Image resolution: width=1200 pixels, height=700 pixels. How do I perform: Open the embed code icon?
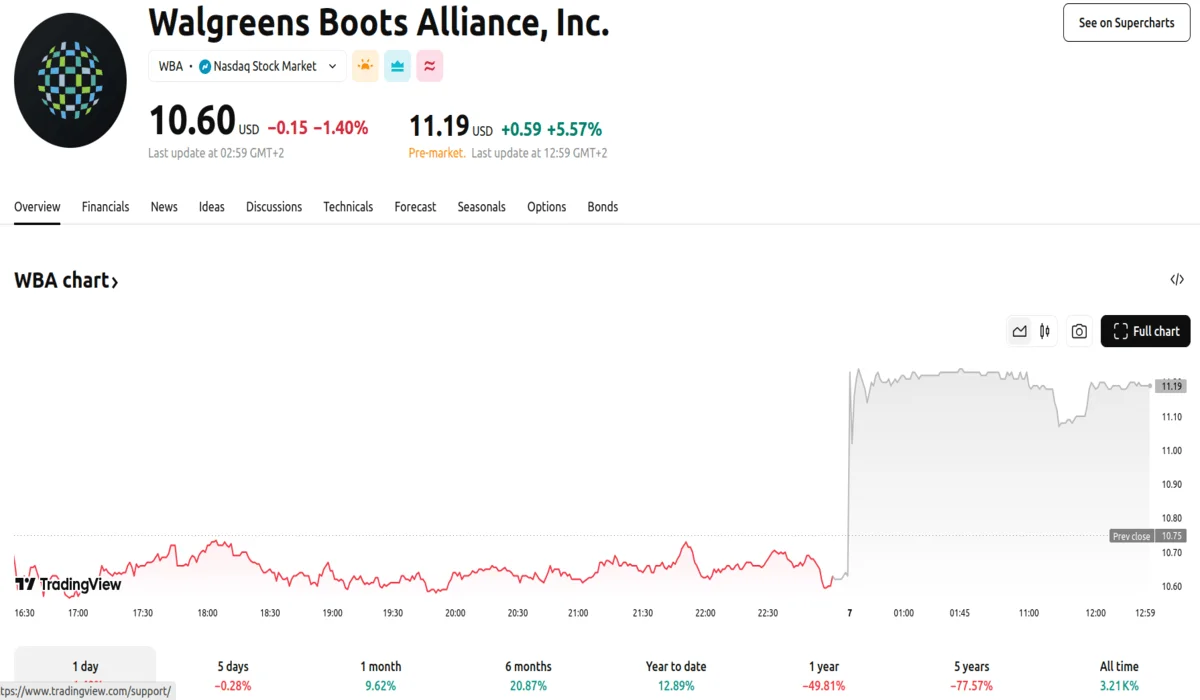1177,280
